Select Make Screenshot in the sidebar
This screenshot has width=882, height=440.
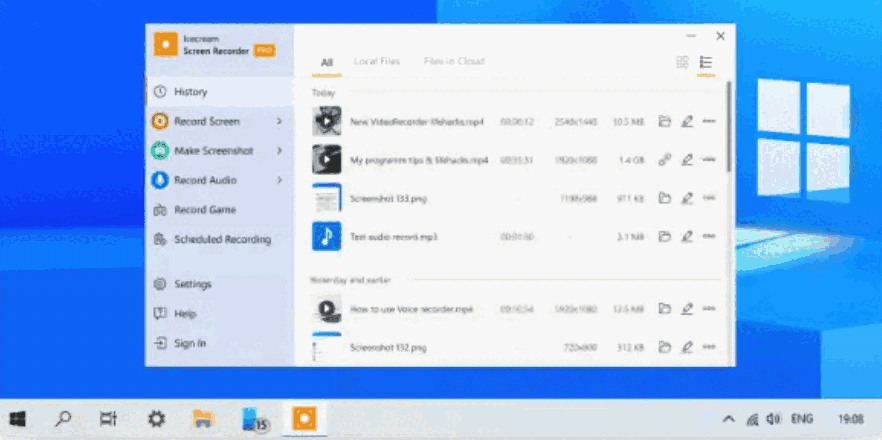(x=219, y=151)
